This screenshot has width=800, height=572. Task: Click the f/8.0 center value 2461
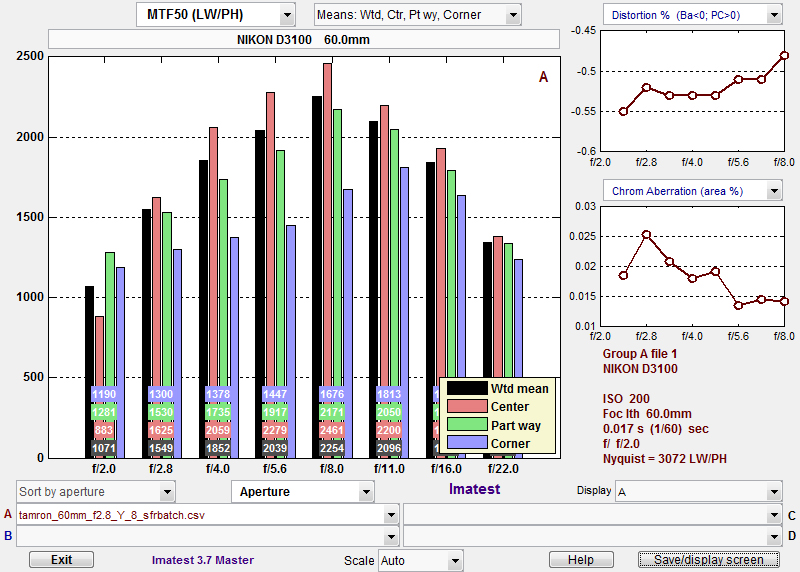tap(332, 430)
